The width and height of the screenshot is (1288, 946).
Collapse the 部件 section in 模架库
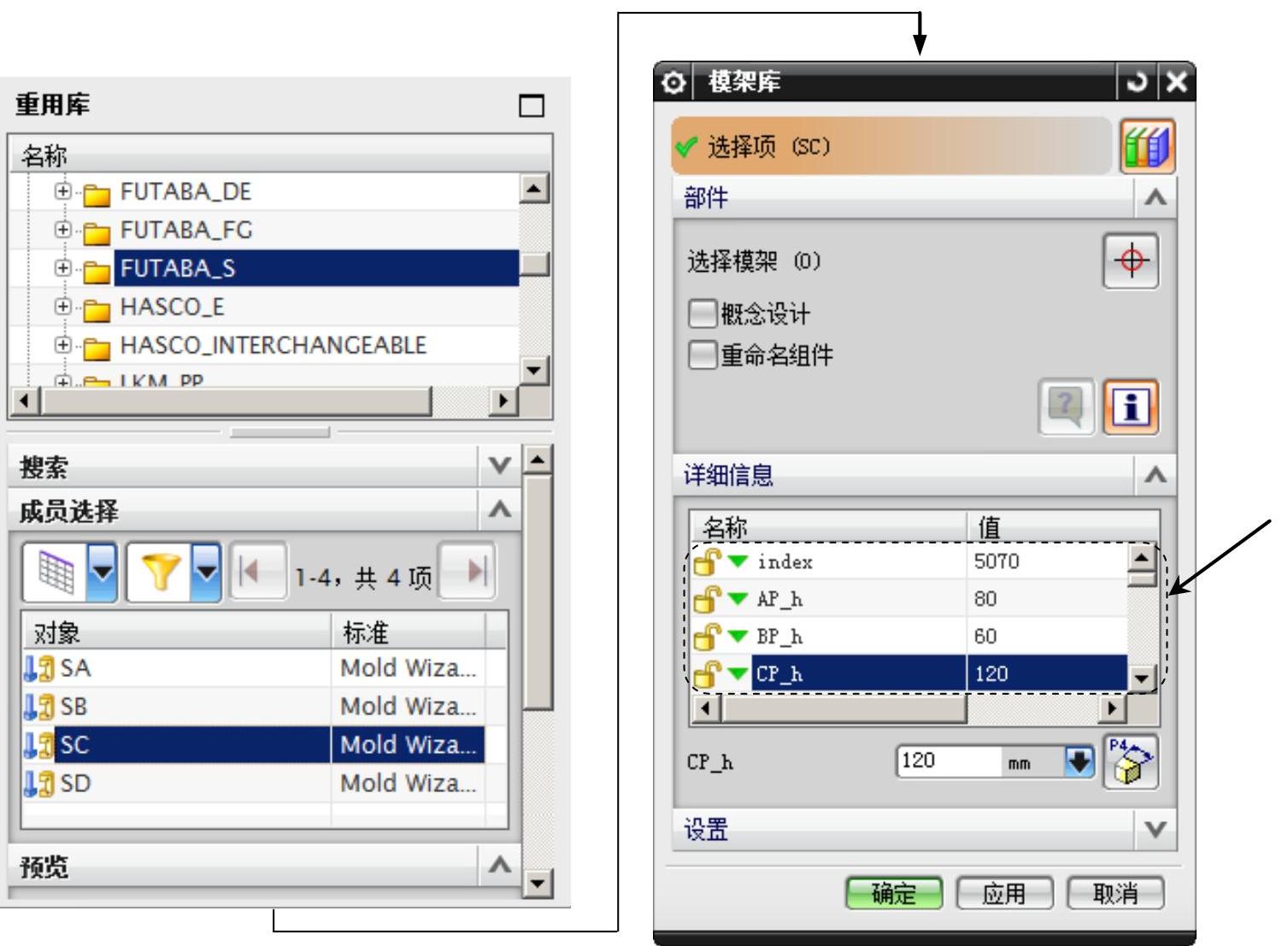pyautogui.click(x=1156, y=197)
